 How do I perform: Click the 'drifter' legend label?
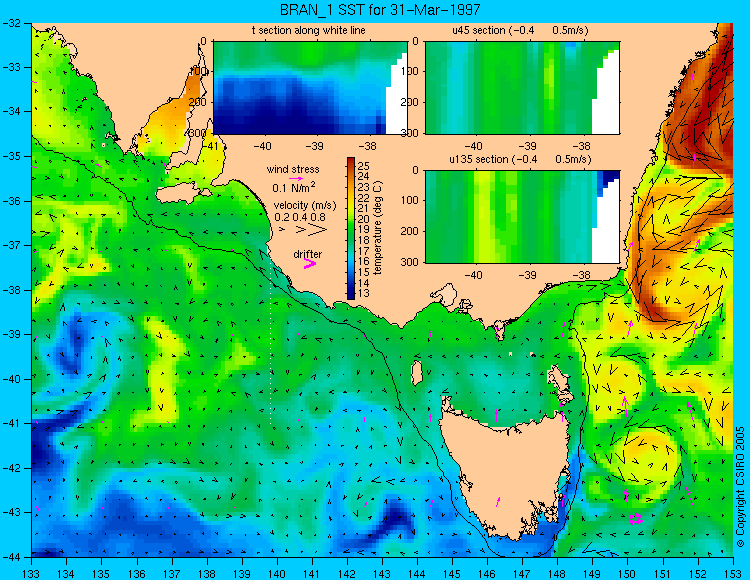(x=308, y=254)
